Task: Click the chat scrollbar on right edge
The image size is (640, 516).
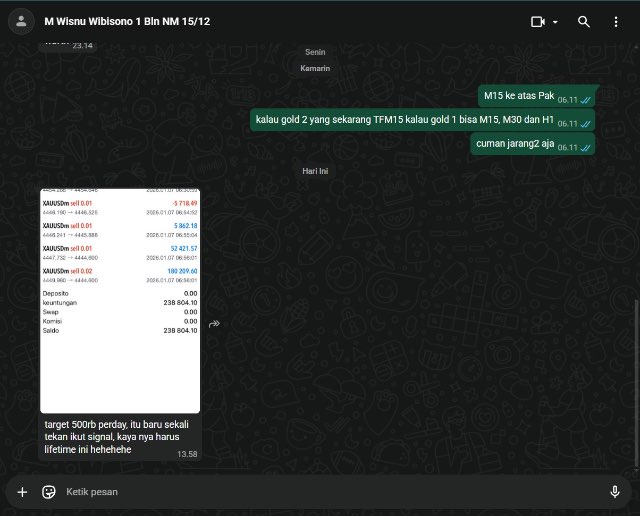Action: click(x=636, y=384)
